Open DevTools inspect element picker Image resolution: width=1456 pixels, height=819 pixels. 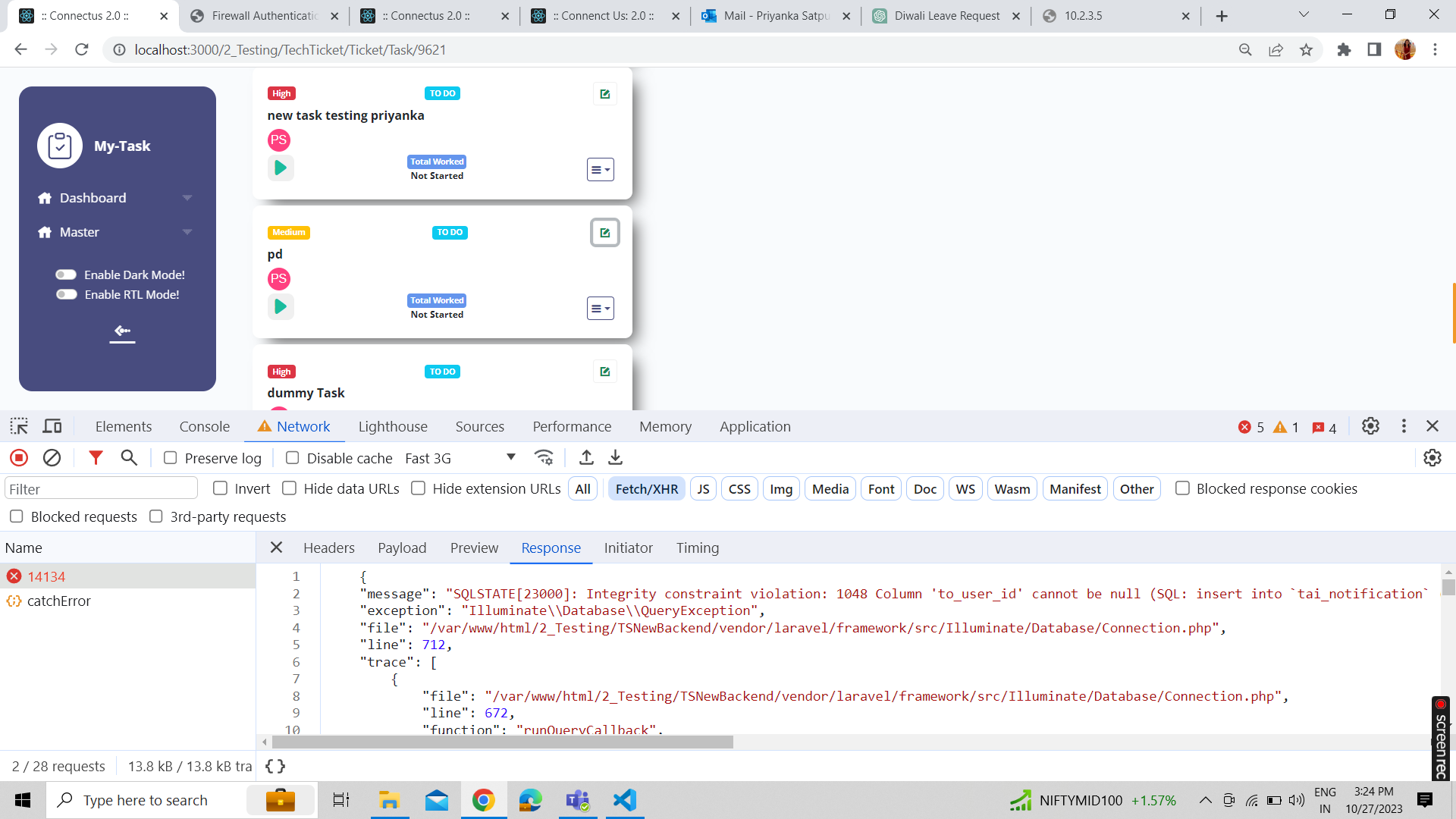pos(19,426)
